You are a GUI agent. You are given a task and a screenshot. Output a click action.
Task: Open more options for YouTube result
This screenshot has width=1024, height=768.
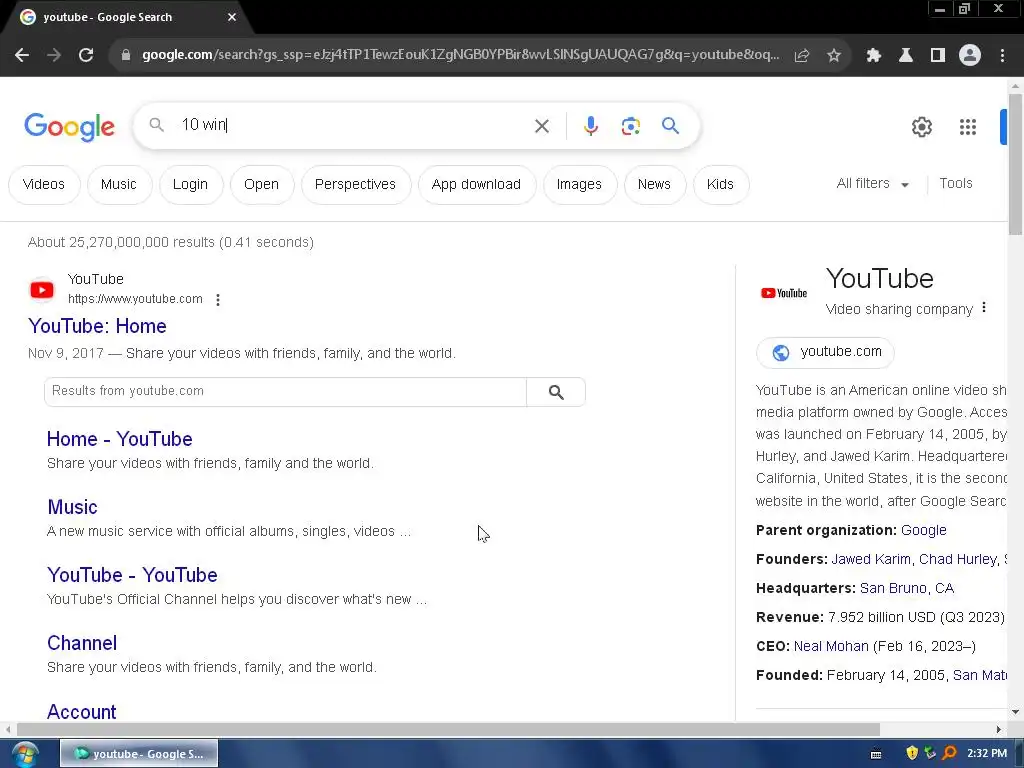pyautogui.click(x=218, y=300)
